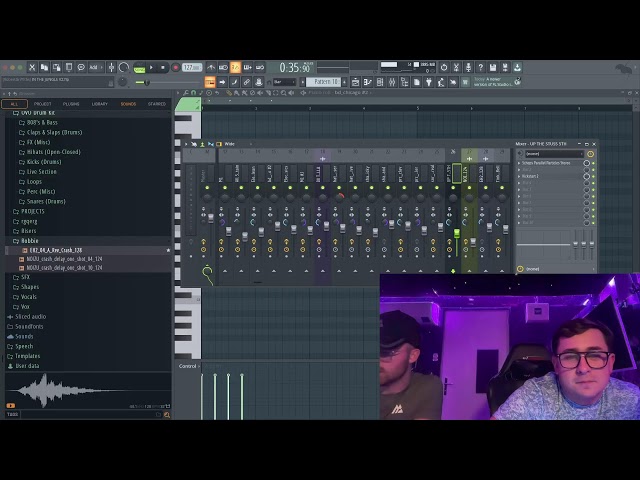Open the Playlist view icon
Image resolution: width=640 pixels, height=480 pixels.
tap(355, 82)
